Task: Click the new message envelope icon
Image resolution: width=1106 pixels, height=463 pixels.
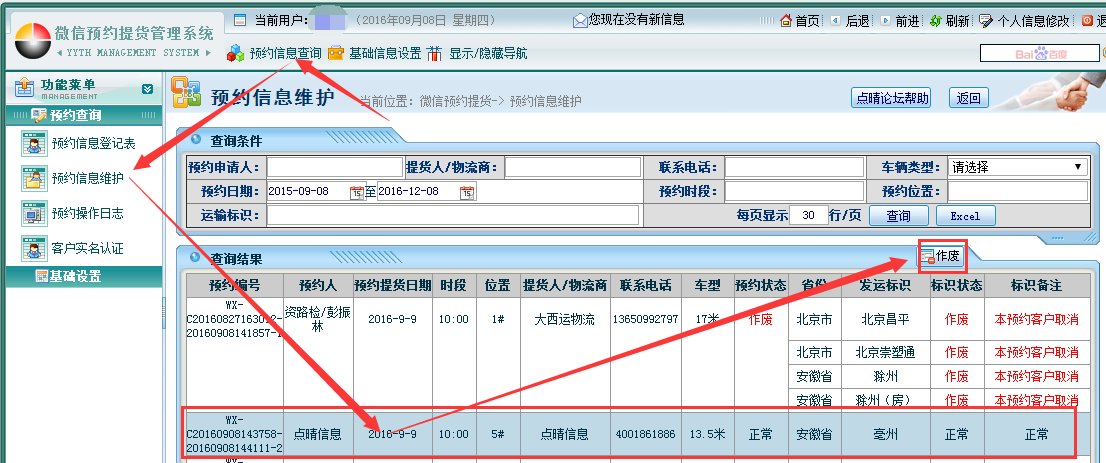Action: click(x=580, y=20)
